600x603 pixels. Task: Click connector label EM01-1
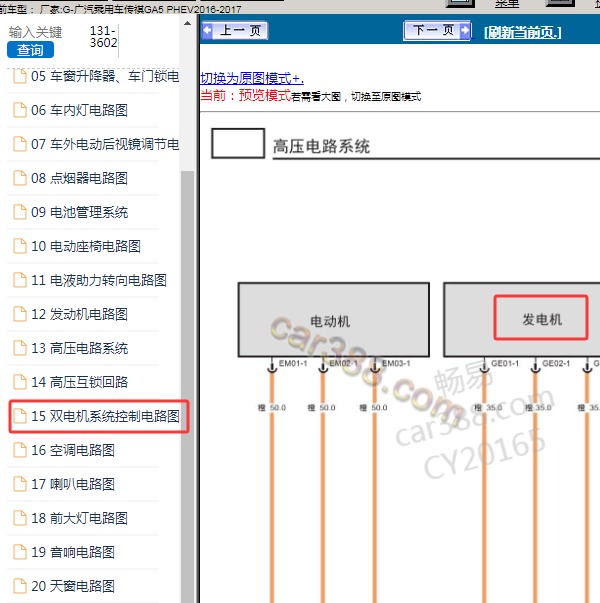293,363
